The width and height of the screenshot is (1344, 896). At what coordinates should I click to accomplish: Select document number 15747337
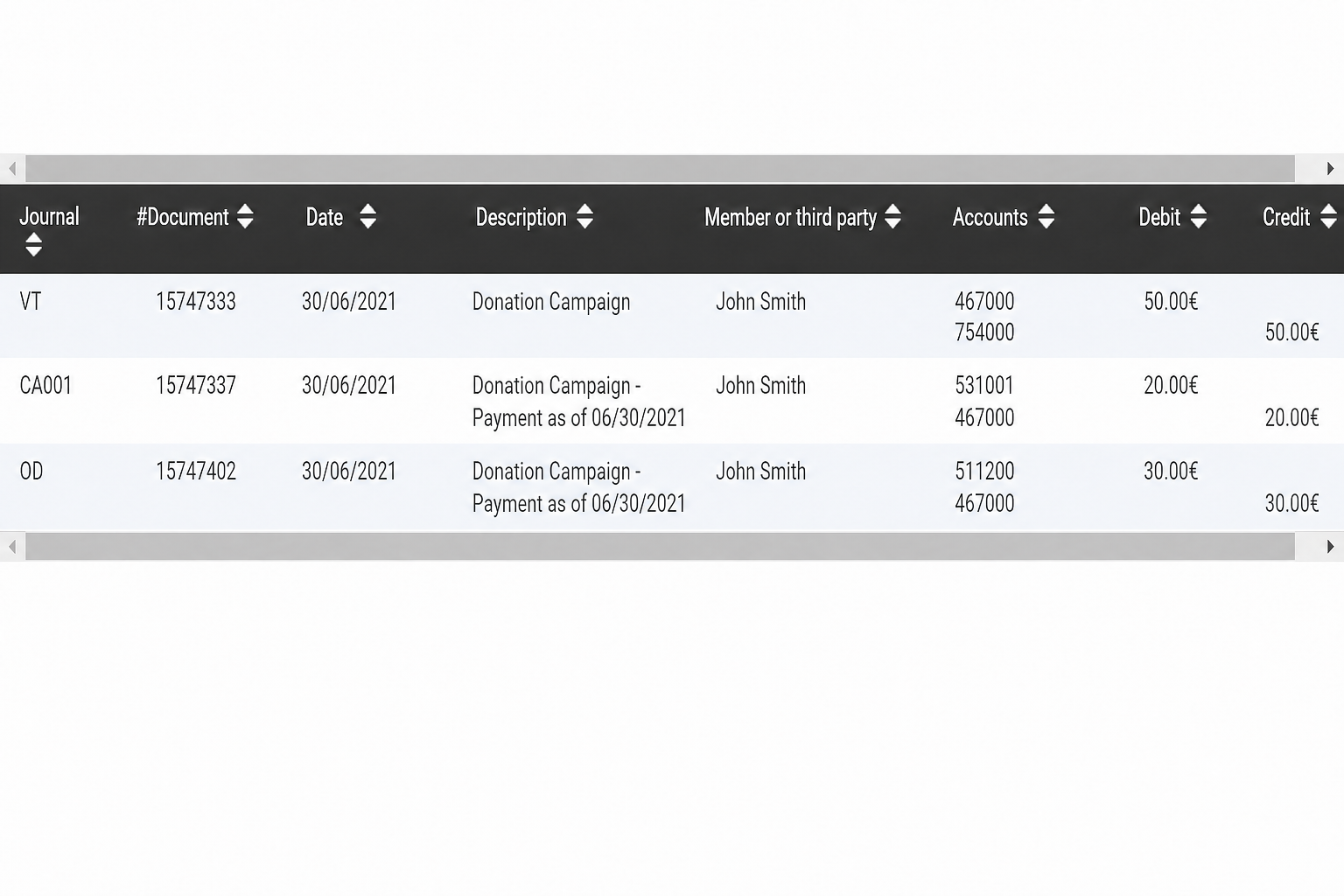click(x=196, y=386)
